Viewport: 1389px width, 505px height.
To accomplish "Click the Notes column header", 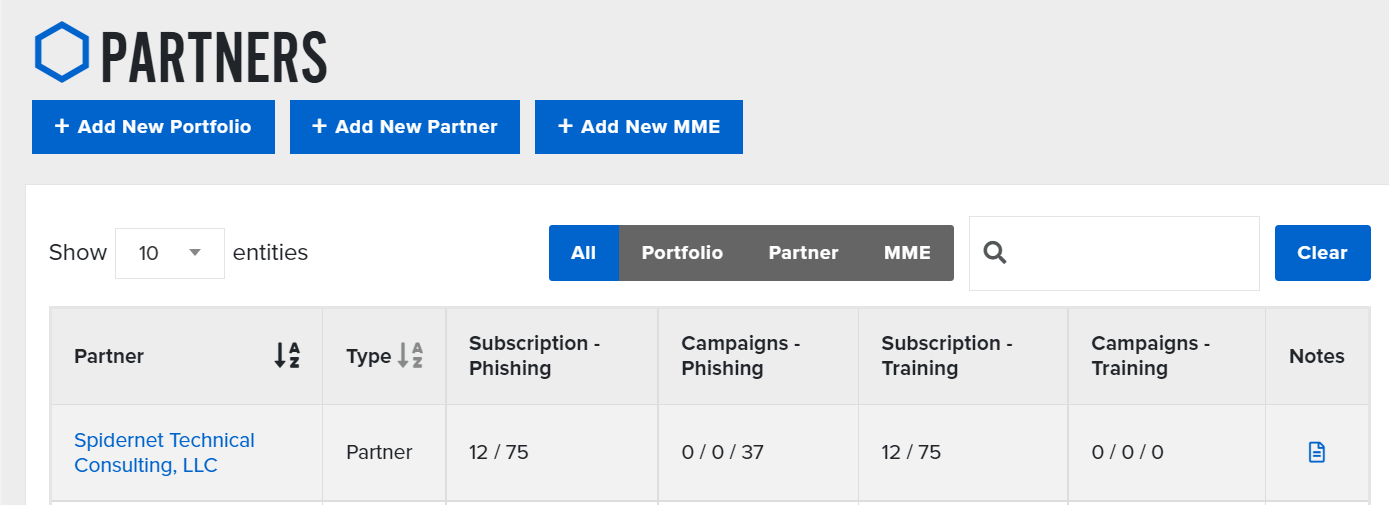I will (x=1317, y=356).
